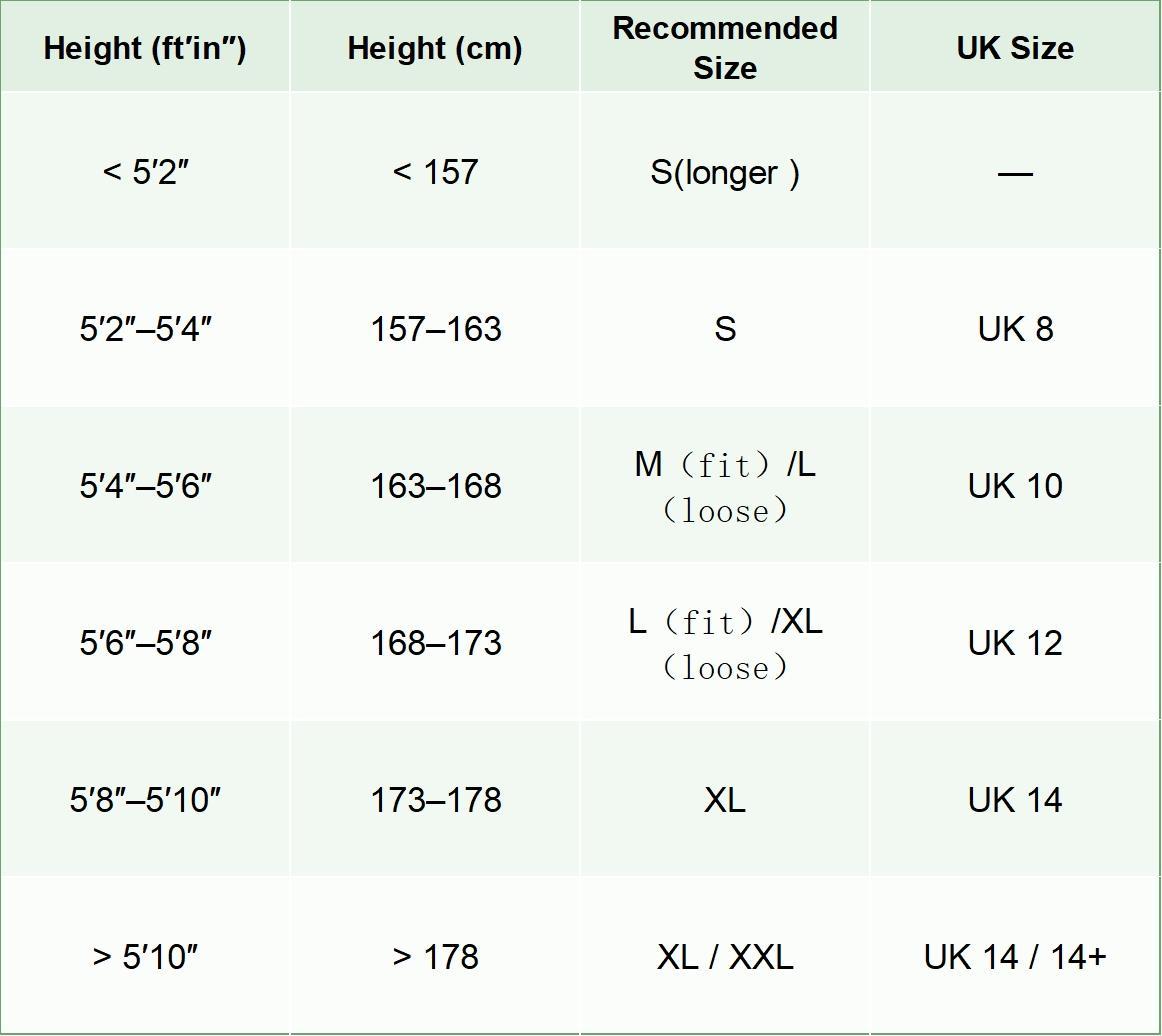Viewport: 1162px width, 1036px height.
Task: Click the "M (fit) /L (loose)" cell
Action: pos(725,487)
